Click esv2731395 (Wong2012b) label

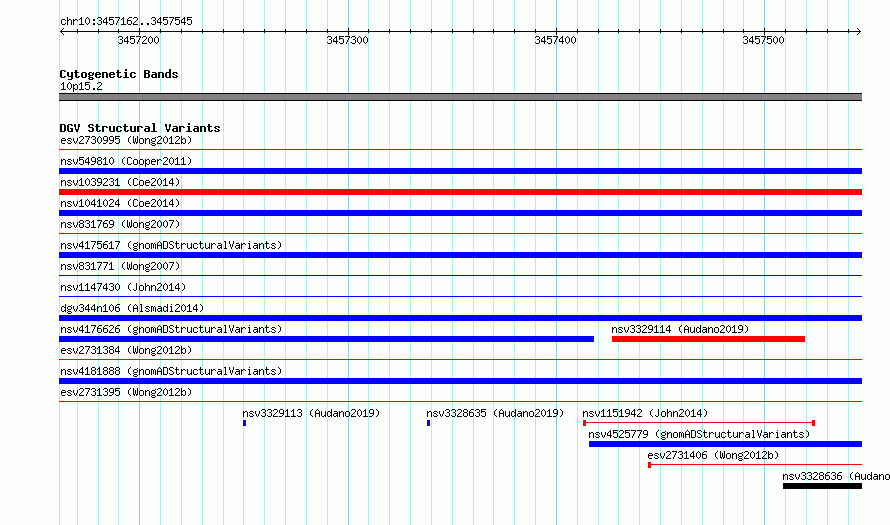point(126,392)
